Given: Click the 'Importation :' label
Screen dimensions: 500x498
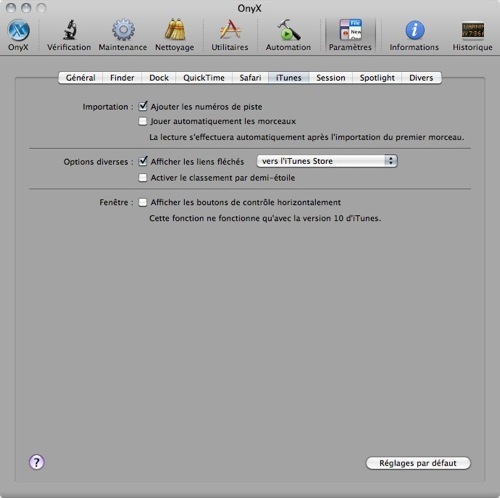Looking at the screenshot, I should pos(108,107).
